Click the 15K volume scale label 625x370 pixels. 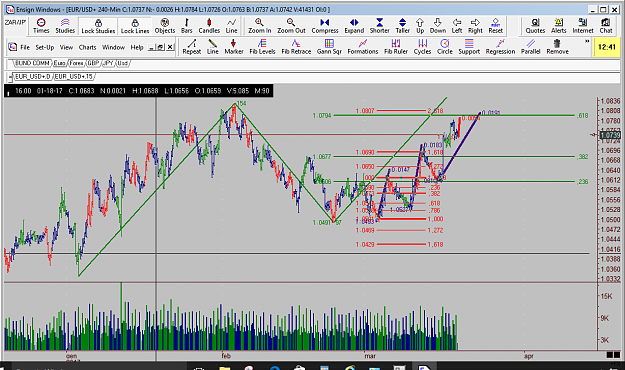click(606, 296)
